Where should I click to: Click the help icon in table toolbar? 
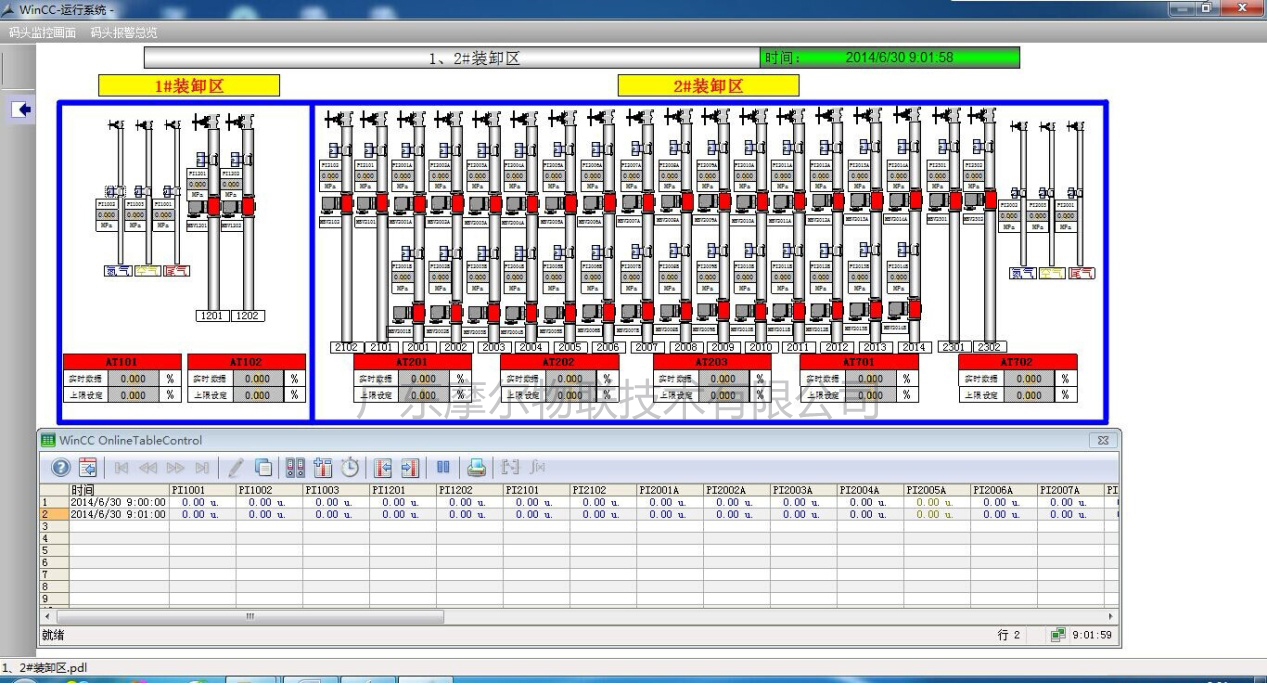click(61, 467)
